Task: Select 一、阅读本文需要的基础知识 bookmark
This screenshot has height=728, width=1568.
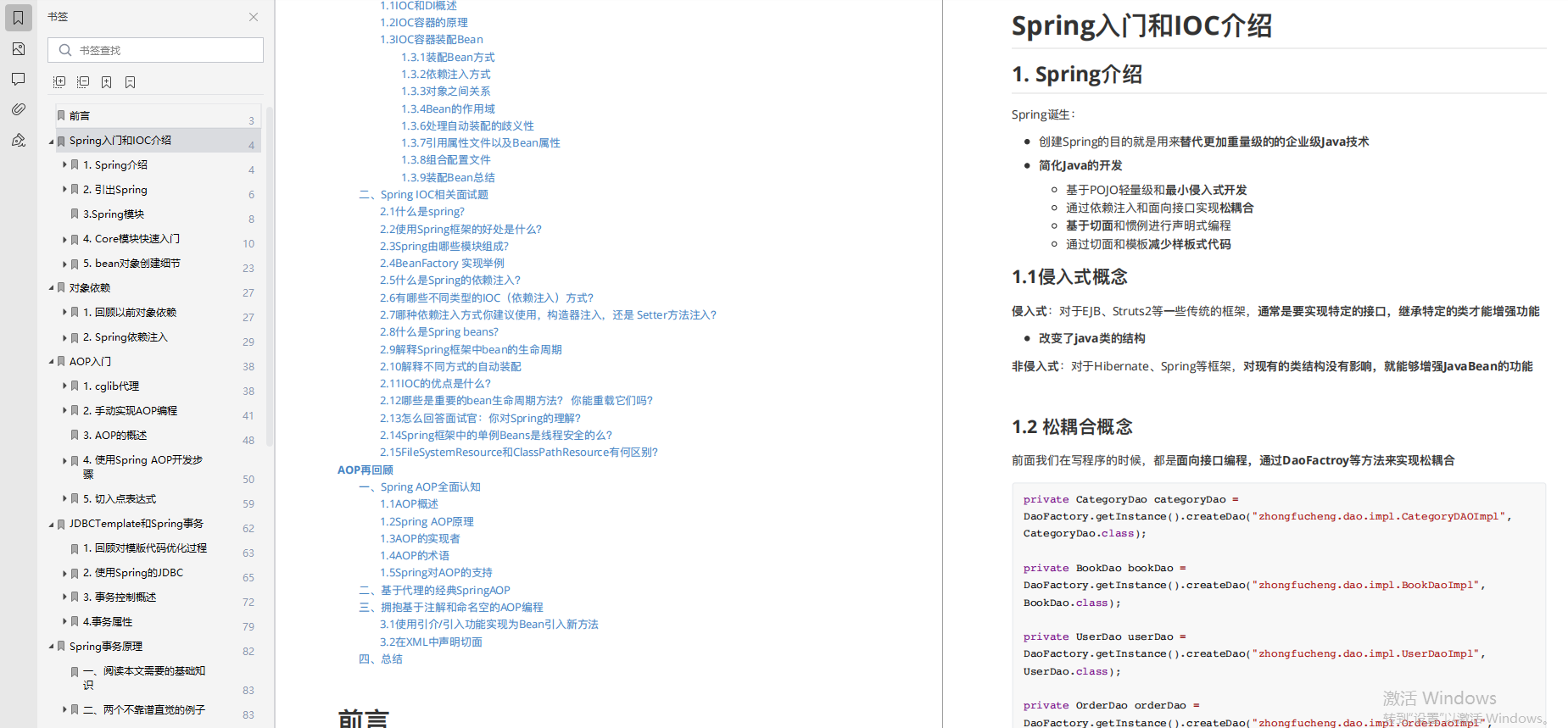Action: [144, 678]
